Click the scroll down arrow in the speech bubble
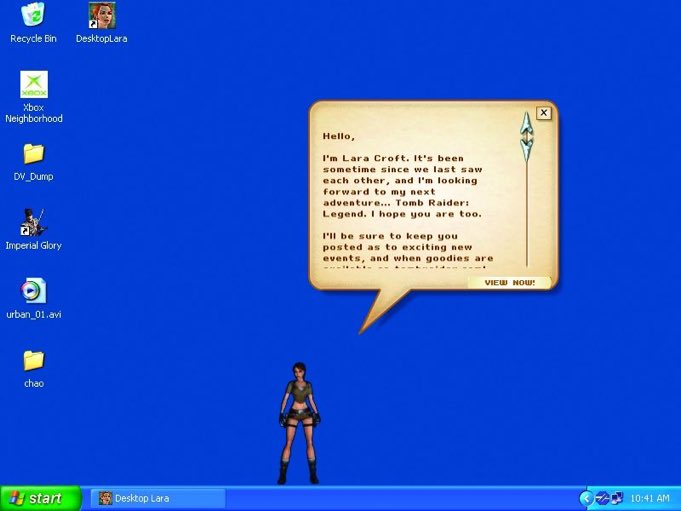 pos(527,150)
